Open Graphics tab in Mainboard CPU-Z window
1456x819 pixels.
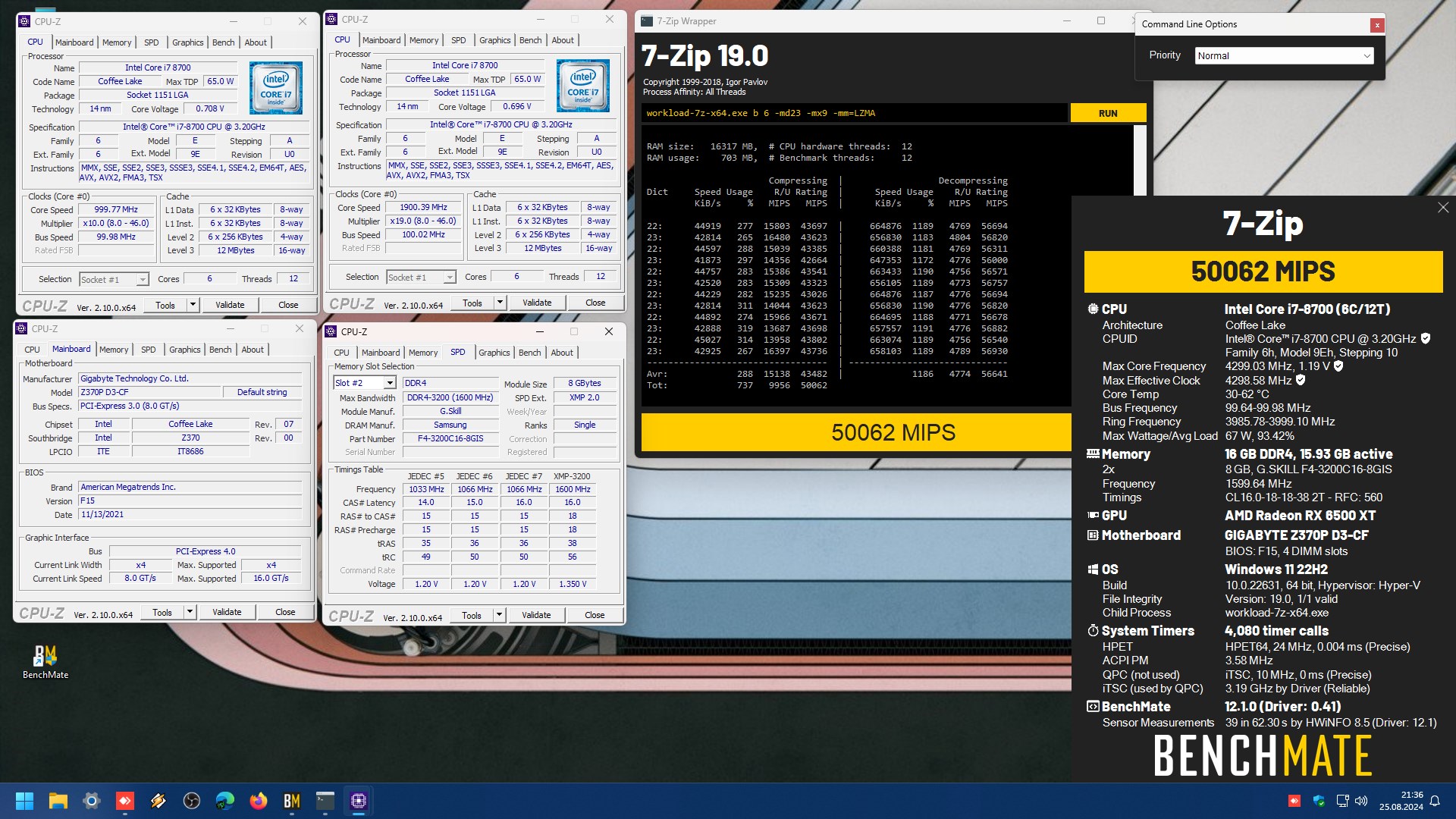click(x=185, y=350)
